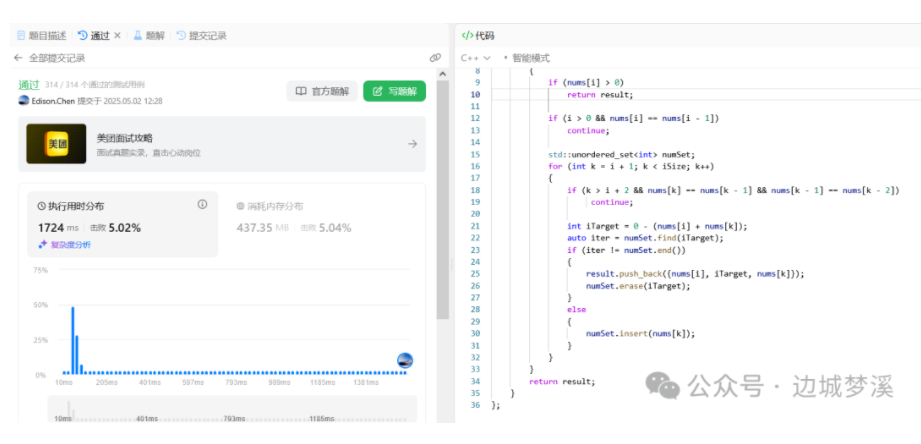This screenshot has height=444, width=921.
Task: Go back to 全部提交记录
Action: [x=57, y=58]
